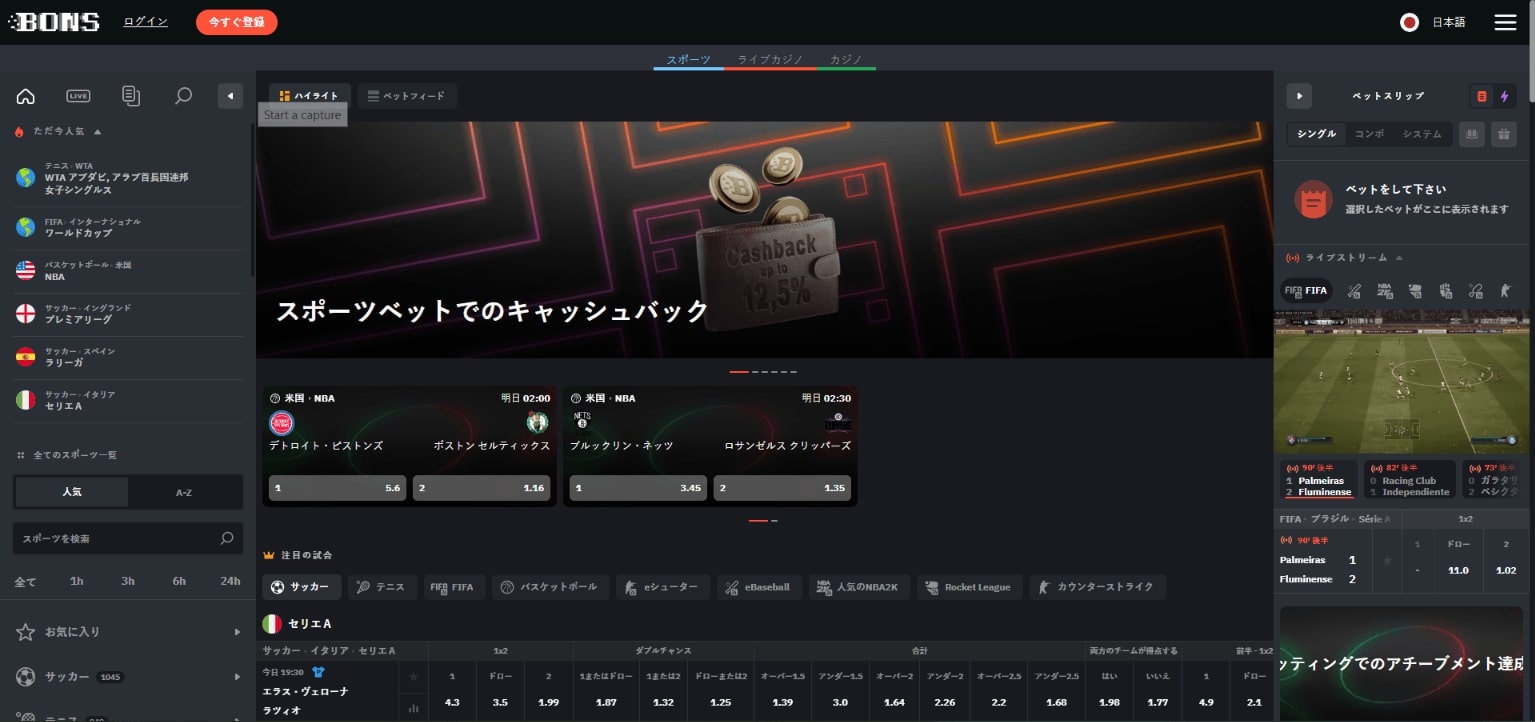Screen dimensions: 1535x722
Task: Click first banner carousel indicator
Action: coord(739,372)
